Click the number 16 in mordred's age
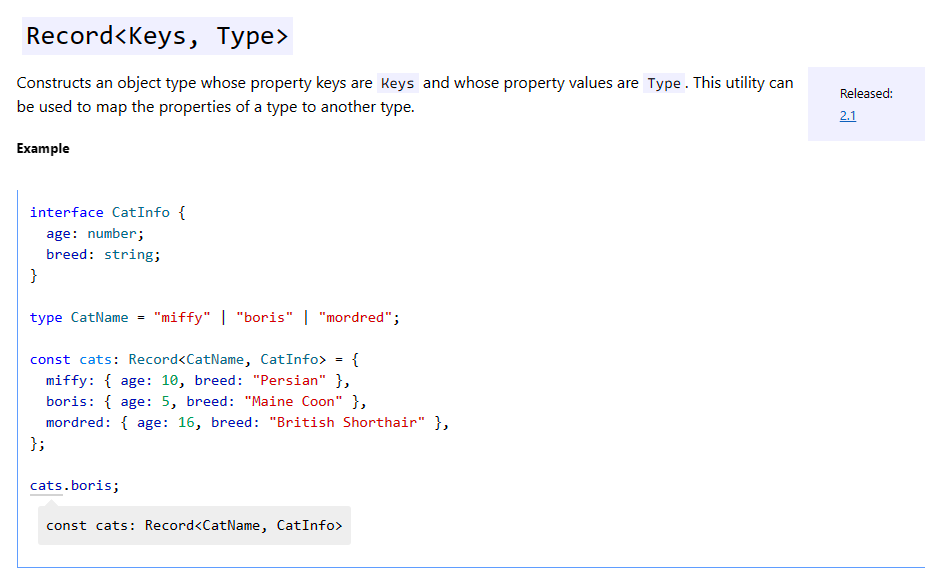Viewport: 952px width, 583px height. (186, 422)
